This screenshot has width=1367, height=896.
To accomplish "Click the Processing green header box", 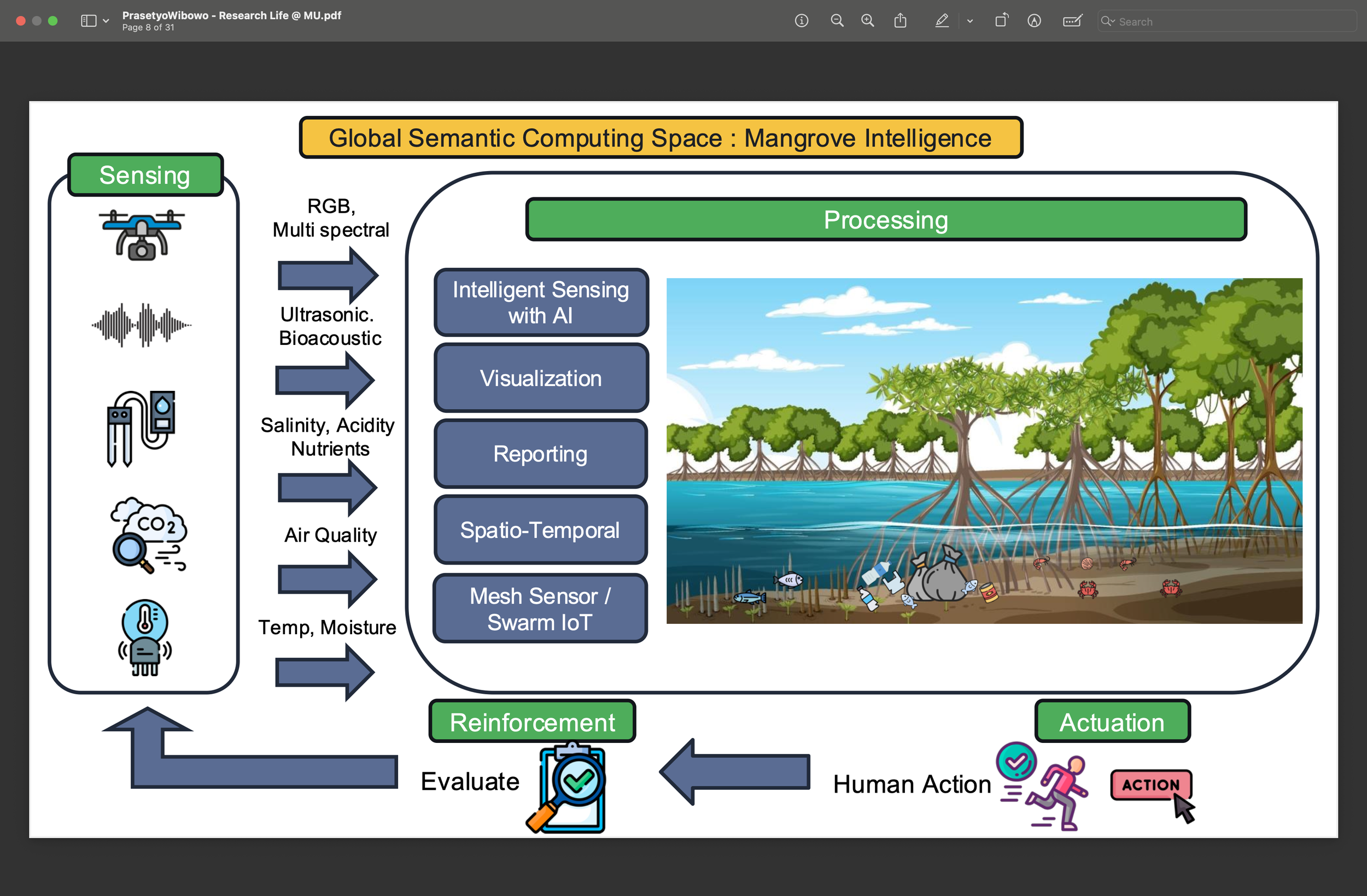I will [885, 220].
